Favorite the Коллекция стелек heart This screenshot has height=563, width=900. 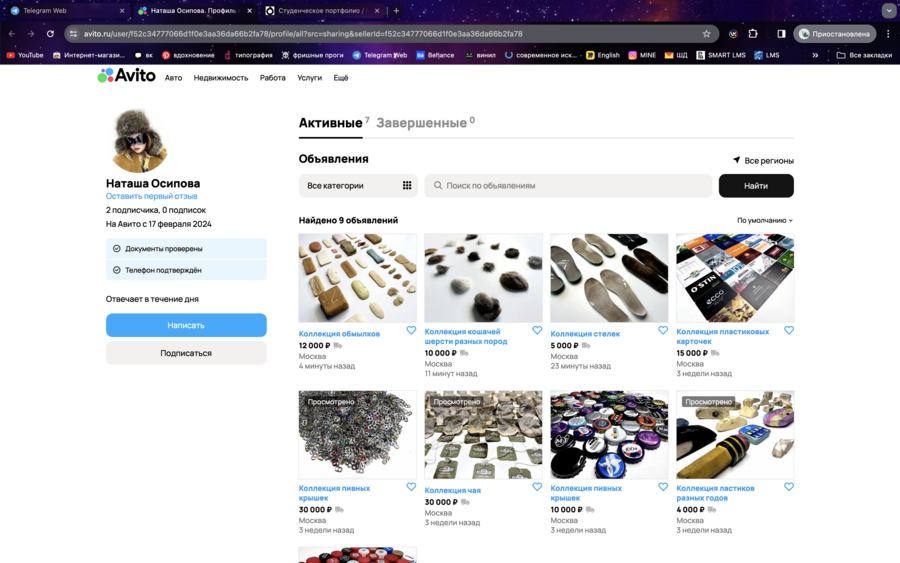[663, 331]
